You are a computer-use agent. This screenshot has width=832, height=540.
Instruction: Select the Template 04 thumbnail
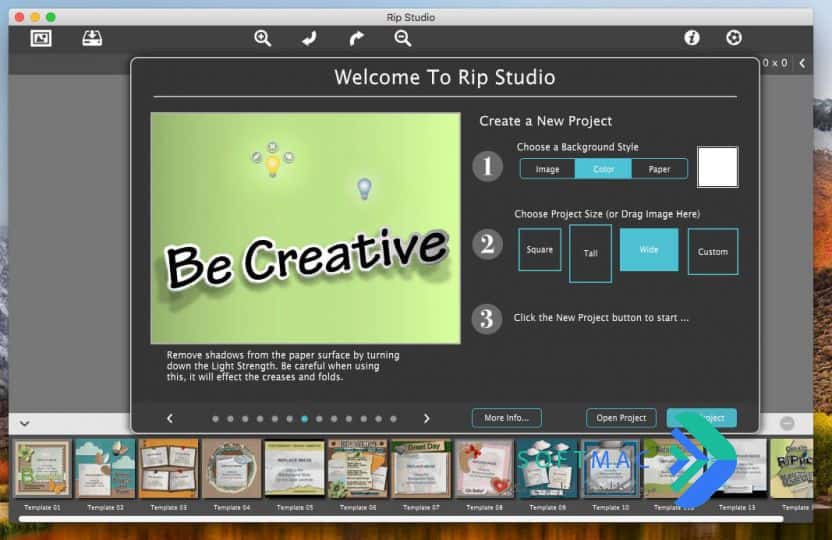tap(231, 468)
